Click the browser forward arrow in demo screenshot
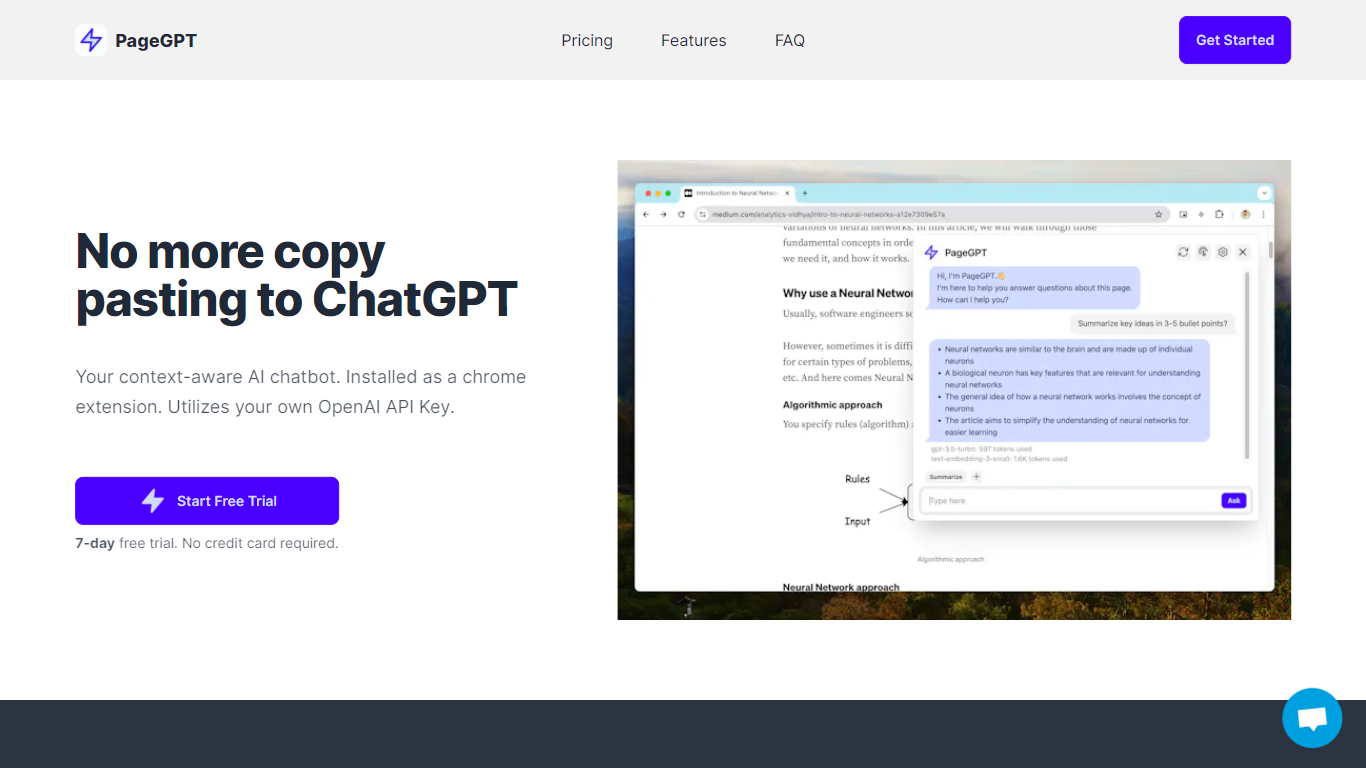The width and height of the screenshot is (1366, 768). pyautogui.click(x=663, y=214)
